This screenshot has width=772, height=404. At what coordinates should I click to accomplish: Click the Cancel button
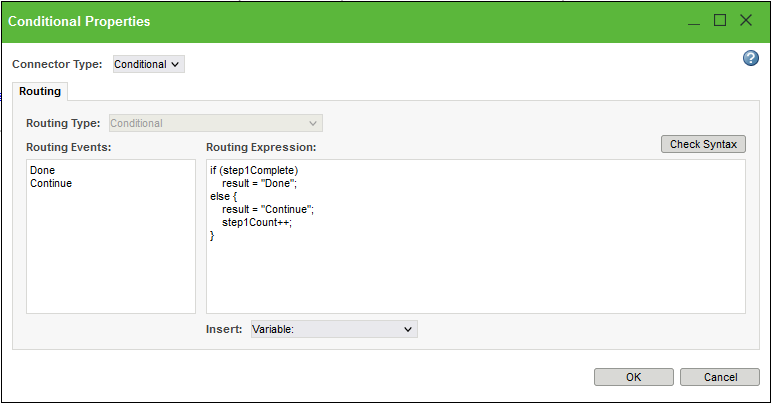click(720, 377)
